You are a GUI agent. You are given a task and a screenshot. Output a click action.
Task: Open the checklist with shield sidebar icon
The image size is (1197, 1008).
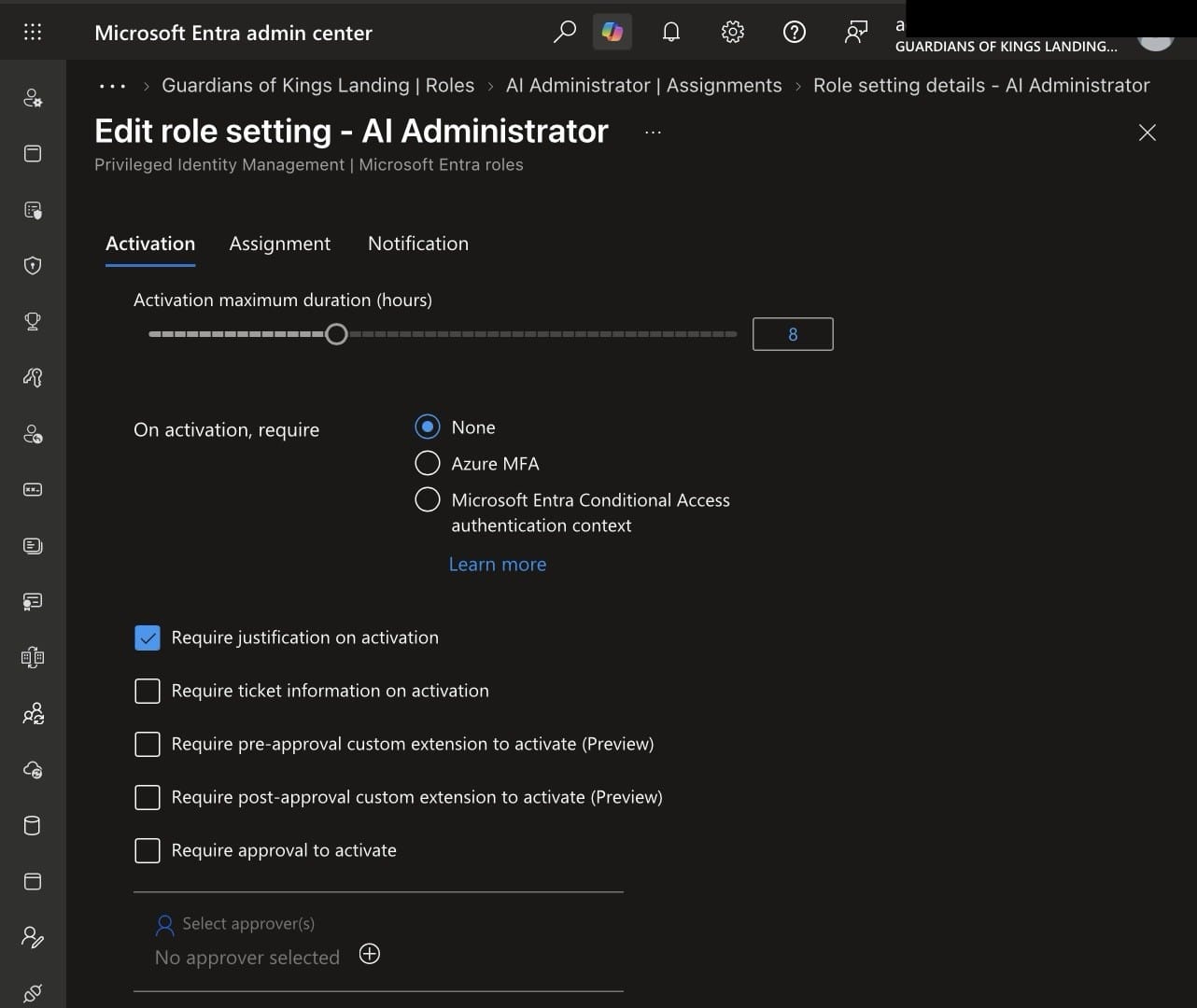(33, 210)
